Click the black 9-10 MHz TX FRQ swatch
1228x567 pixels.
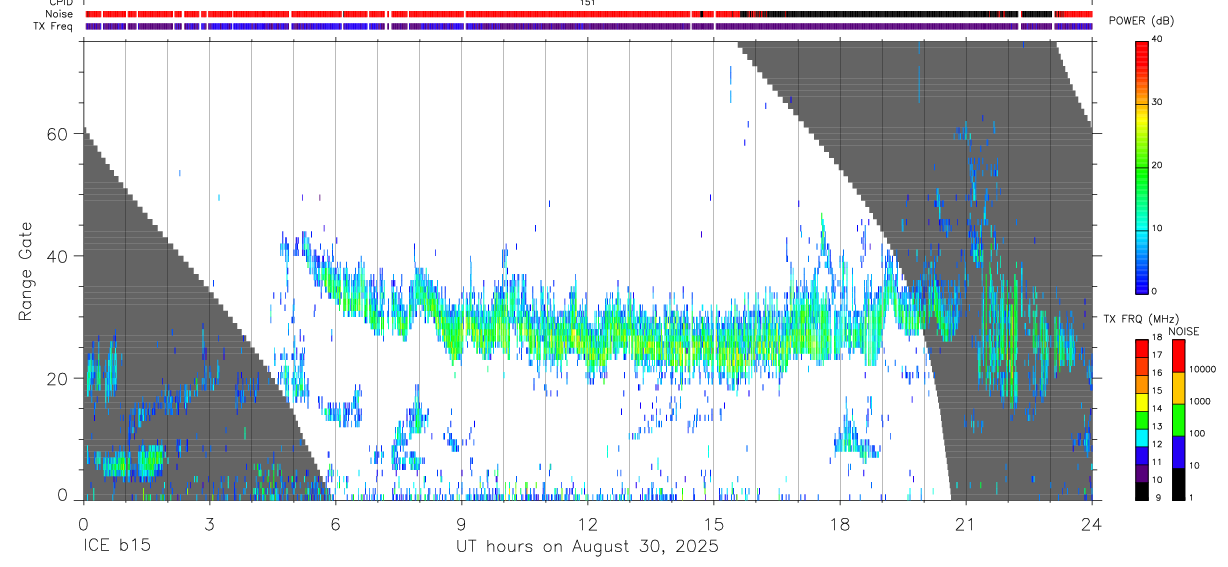[x=1142, y=489]
